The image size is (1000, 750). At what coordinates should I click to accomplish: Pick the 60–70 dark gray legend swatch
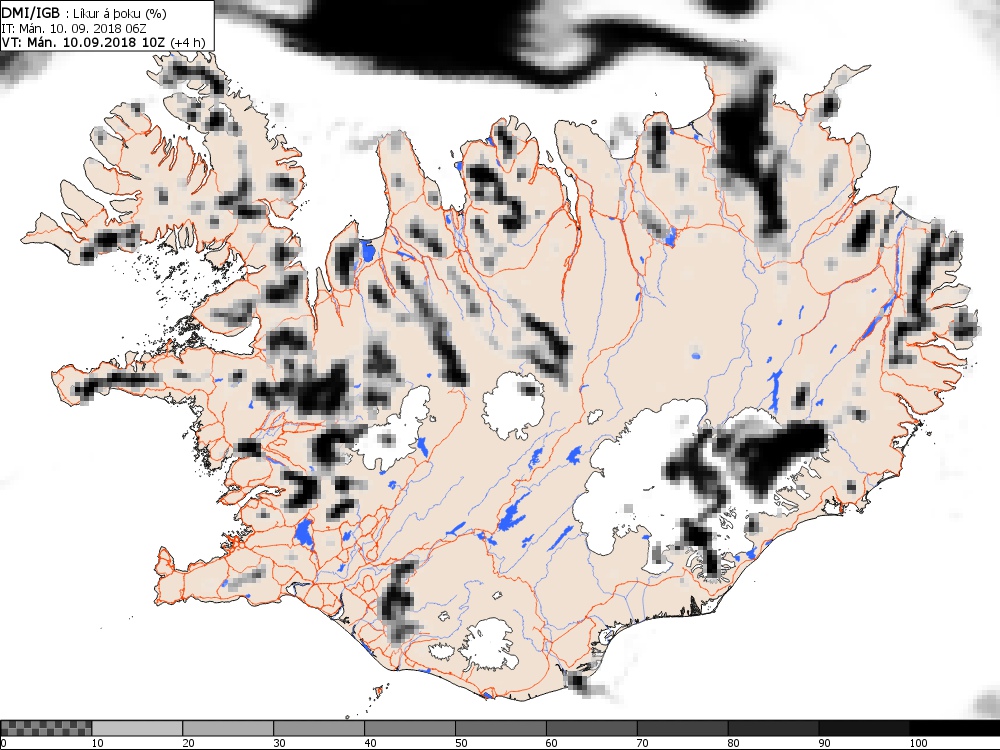[x=591, y=728]
